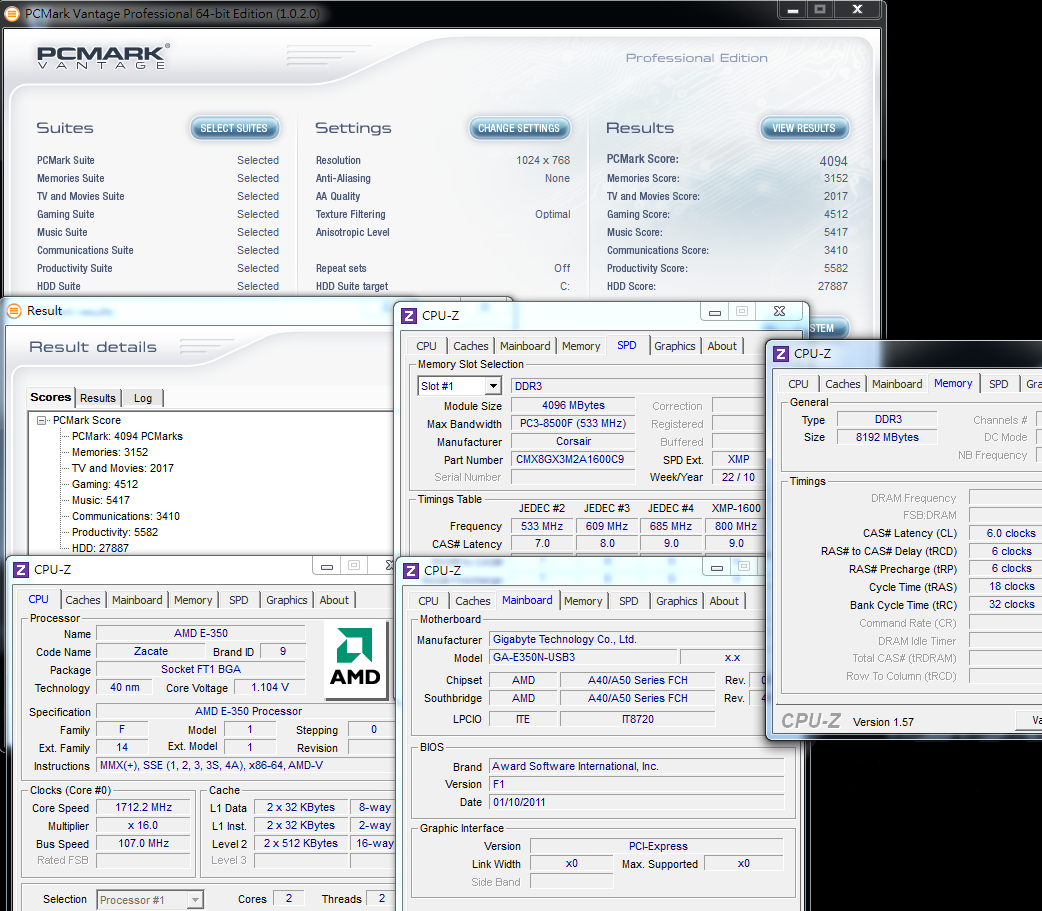The width and height of the screenshot is (1042, 911).
Task: Click the CPU-Z SPD window Z icon
Action: [x=409, y=316]
